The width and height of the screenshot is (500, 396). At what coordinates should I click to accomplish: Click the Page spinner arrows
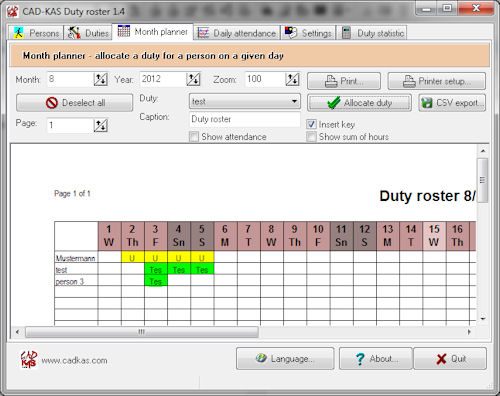pyautogui.click(x=100, y=125)
